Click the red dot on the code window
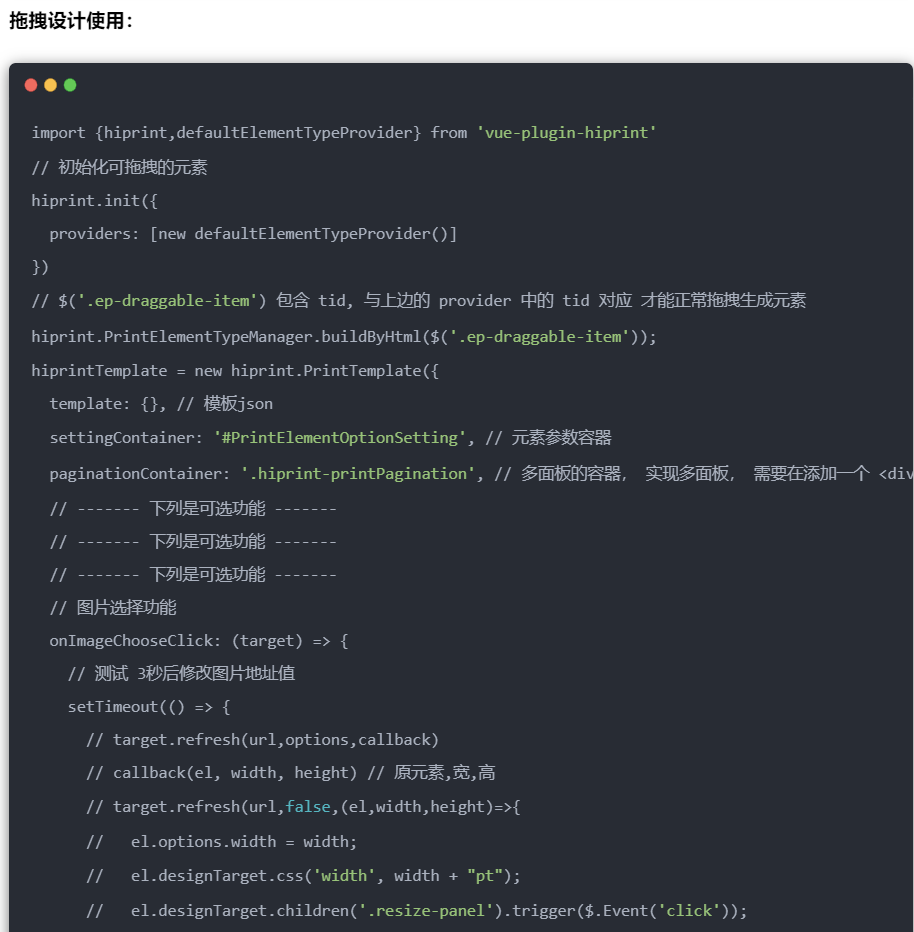 [31, 85]
